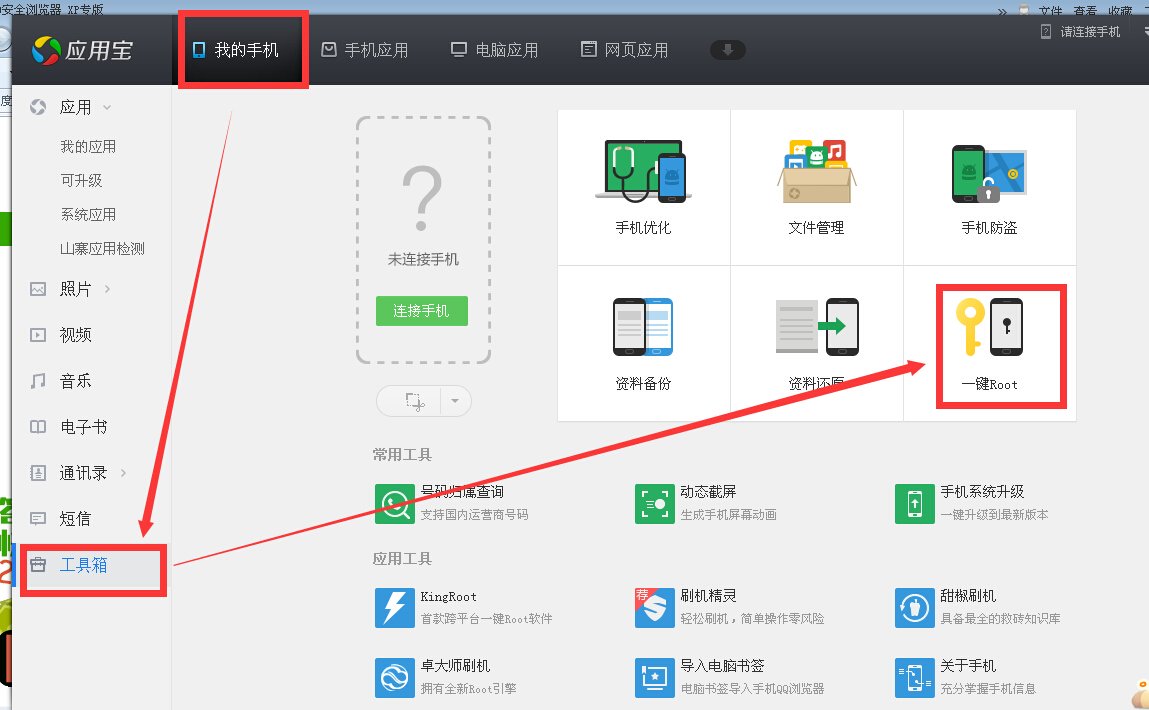1149x710 pixels.
Task: Open the 刷机精灵 flashing tool
Action: point(654,607)
